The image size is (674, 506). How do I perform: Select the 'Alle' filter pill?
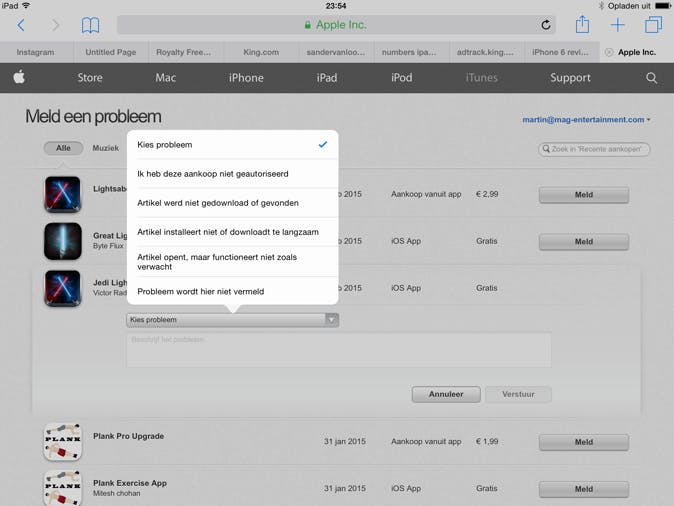coord(63,148)
